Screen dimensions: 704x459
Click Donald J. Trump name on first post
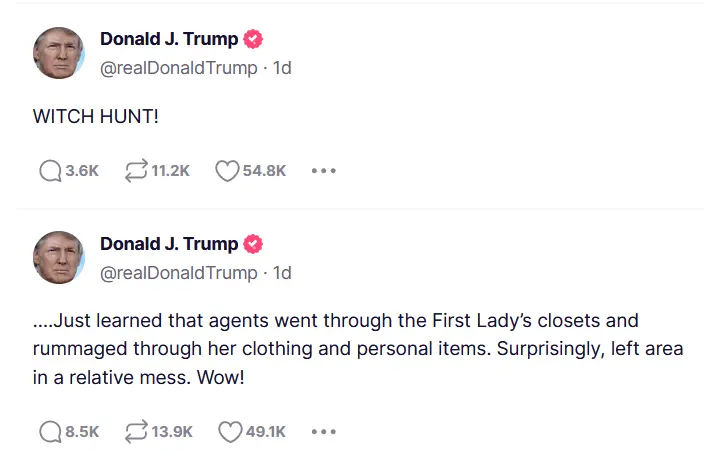point(169,40)
